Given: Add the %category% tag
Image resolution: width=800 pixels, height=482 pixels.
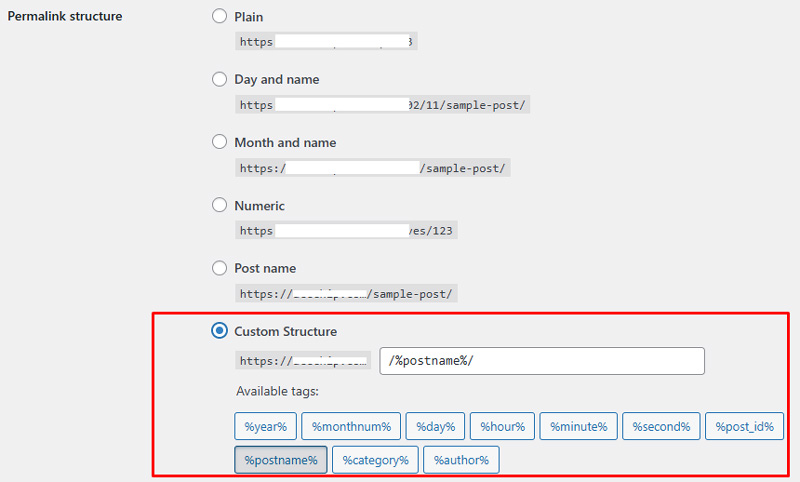Looking at the screenshot, I should pos(375,460).
